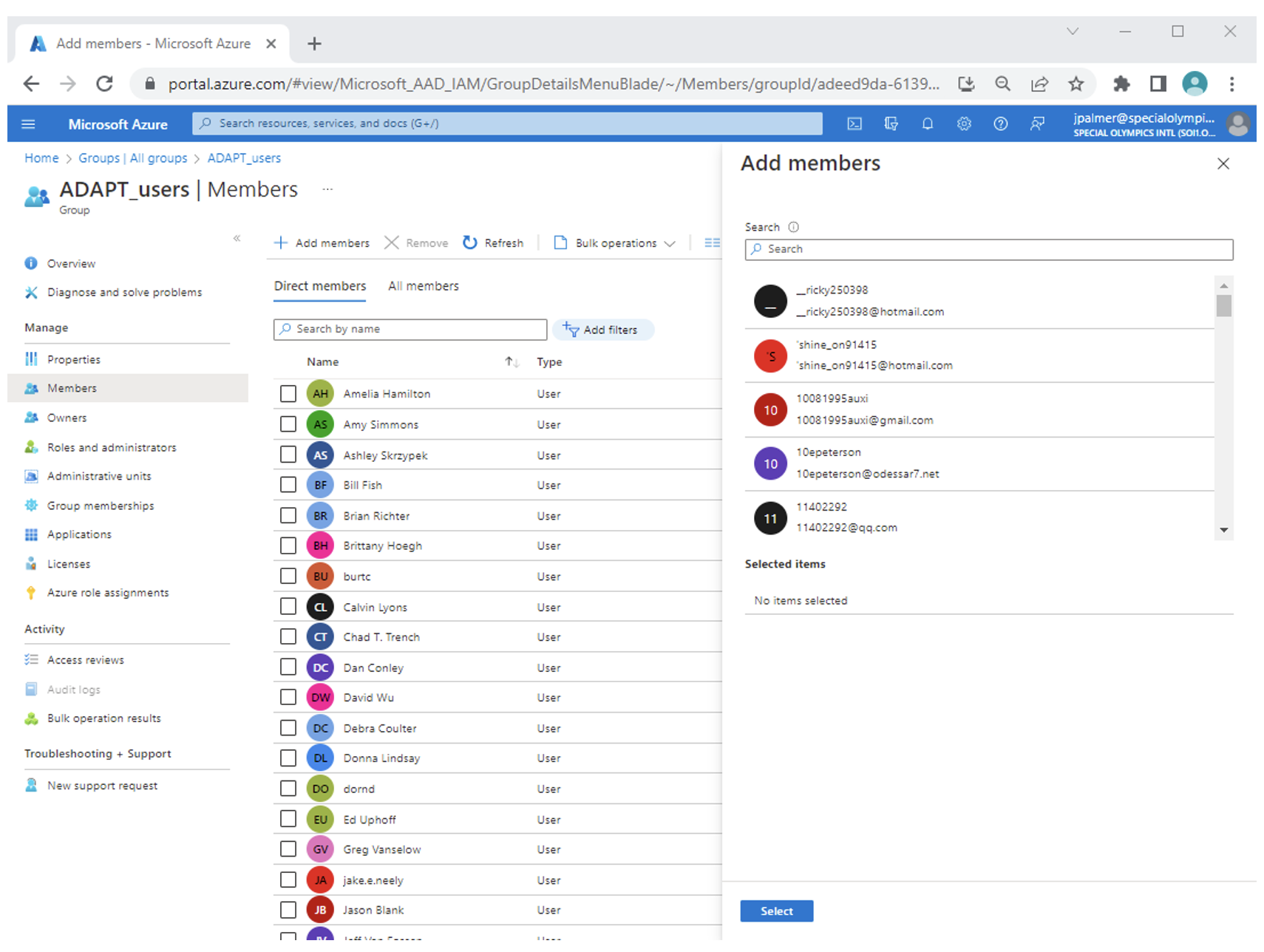
Task: Open Azure role assignments menu item
Action: 108,593
